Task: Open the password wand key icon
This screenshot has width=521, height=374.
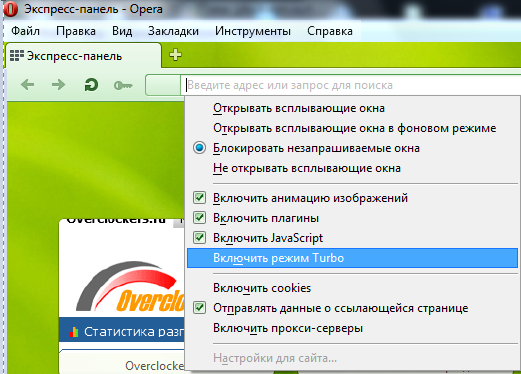Action: [x=123, y=86]
